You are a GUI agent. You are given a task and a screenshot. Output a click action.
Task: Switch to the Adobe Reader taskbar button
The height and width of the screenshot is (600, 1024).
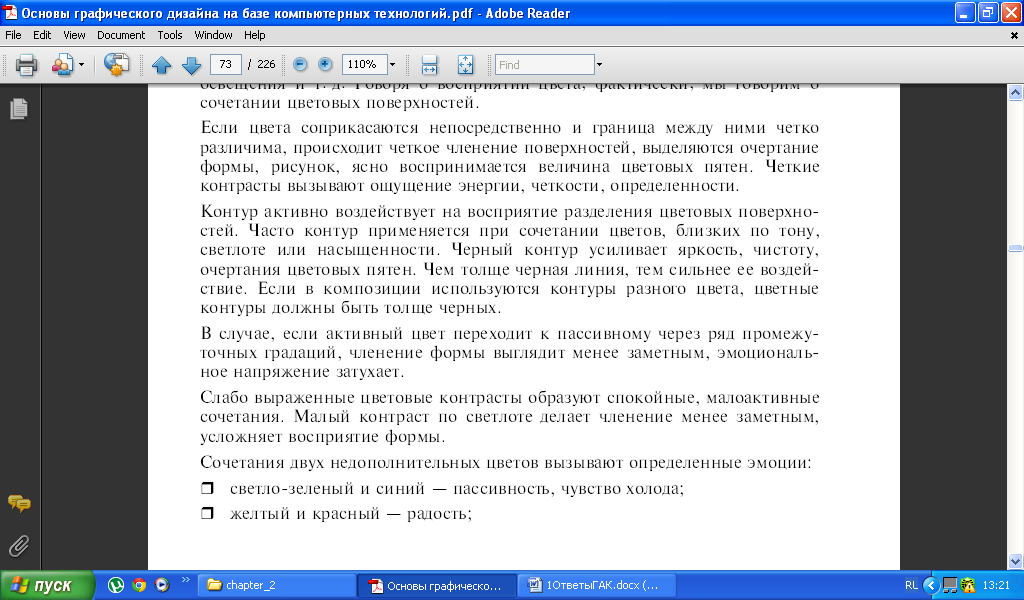coord(438,586)
